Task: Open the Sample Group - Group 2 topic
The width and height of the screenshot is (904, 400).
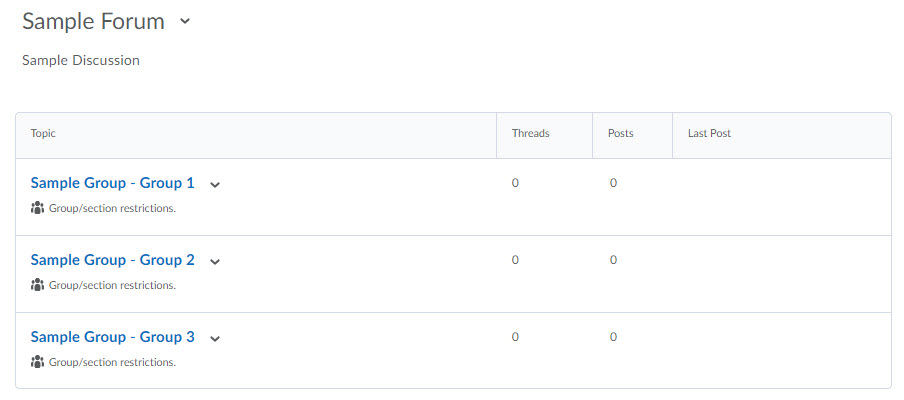Action: [113, 260]
